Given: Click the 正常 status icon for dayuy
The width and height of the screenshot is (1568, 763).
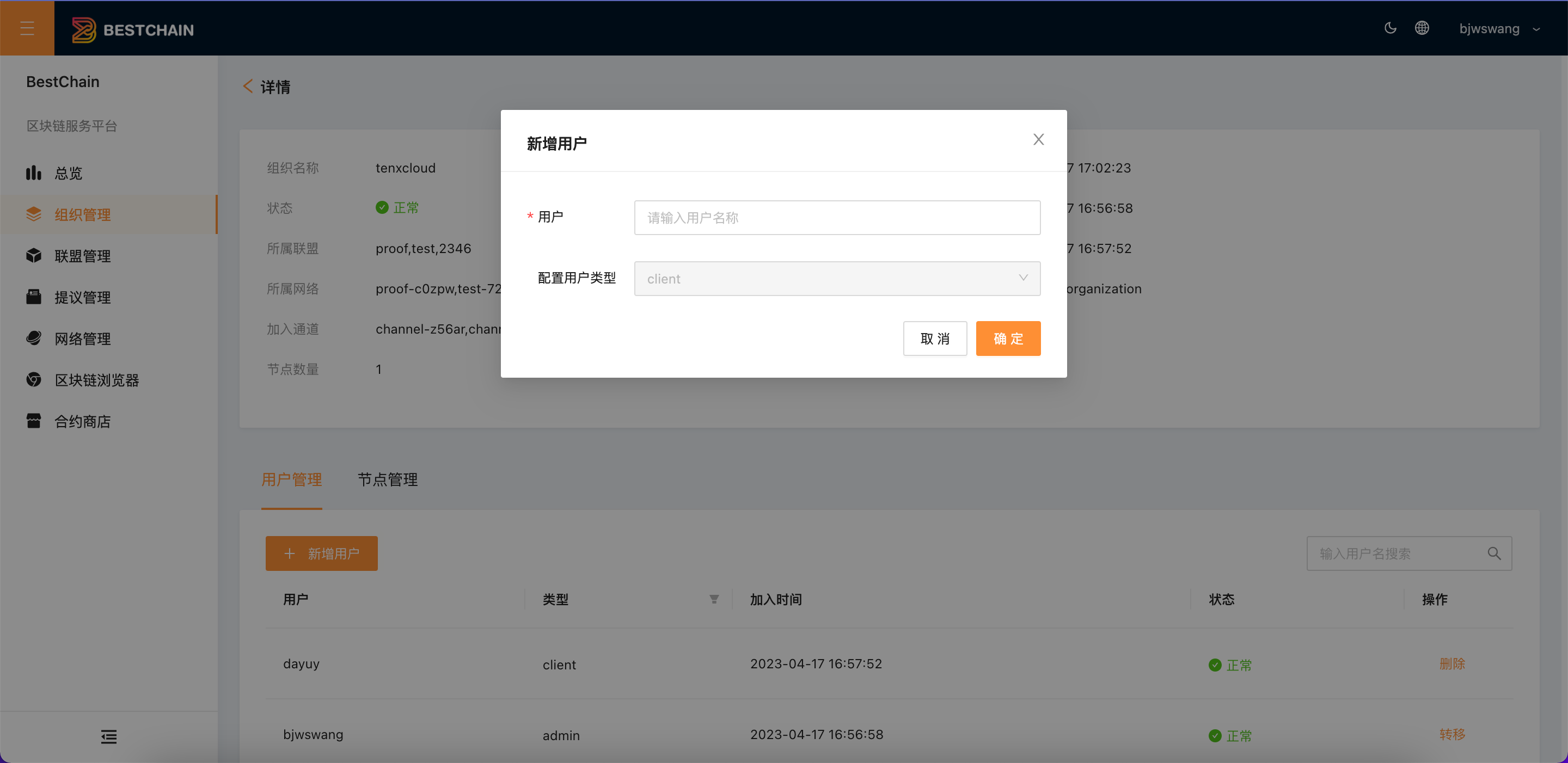Looking at the screenshot, I should coord(1214,665).
